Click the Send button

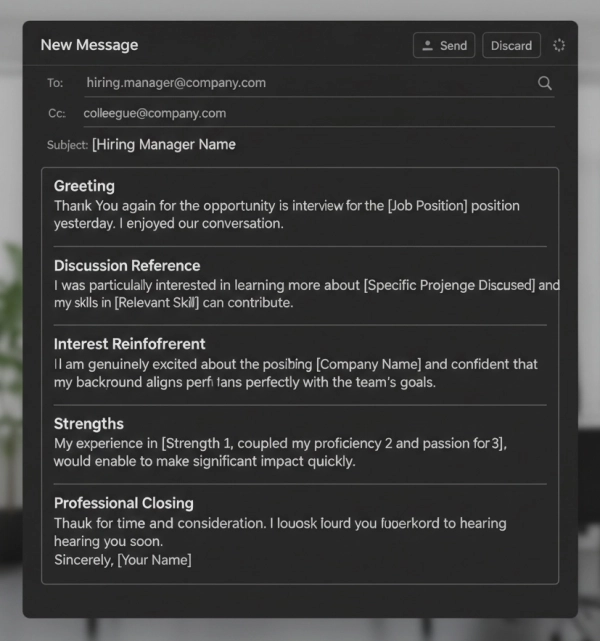pyautogui.click(x=444, y=45)
